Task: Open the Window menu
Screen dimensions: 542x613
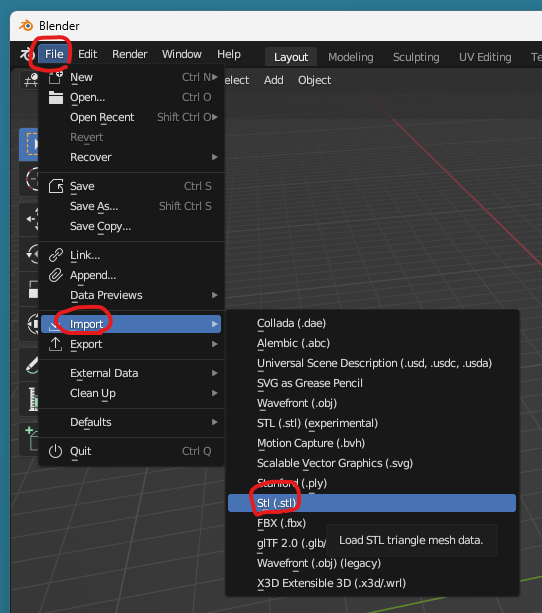Action: (x=182, y=54)
